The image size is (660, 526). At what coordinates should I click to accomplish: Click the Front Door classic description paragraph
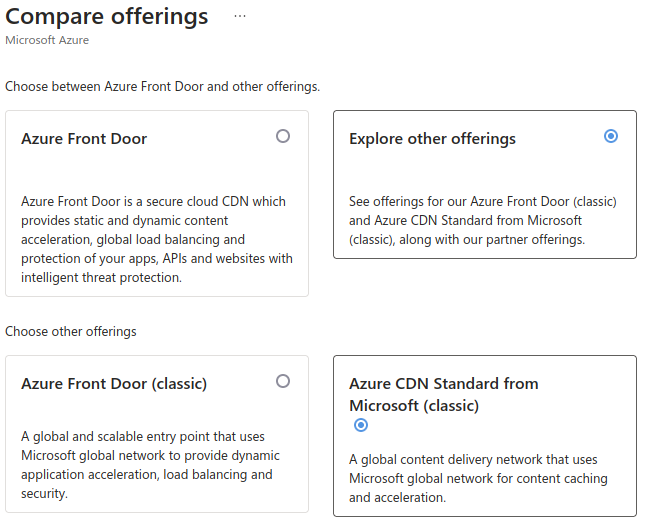(x=150, y=465)
